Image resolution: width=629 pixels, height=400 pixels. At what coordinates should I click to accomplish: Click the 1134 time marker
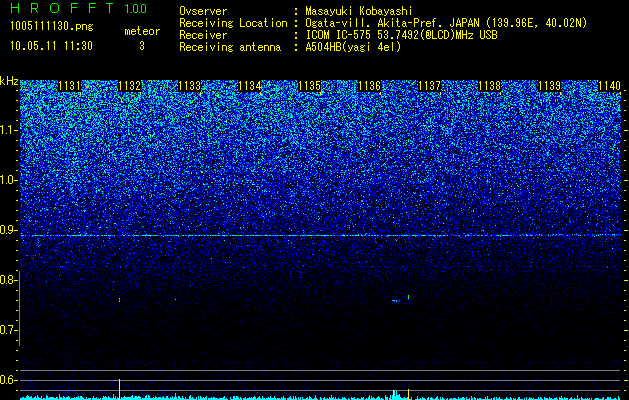point(250,86)
